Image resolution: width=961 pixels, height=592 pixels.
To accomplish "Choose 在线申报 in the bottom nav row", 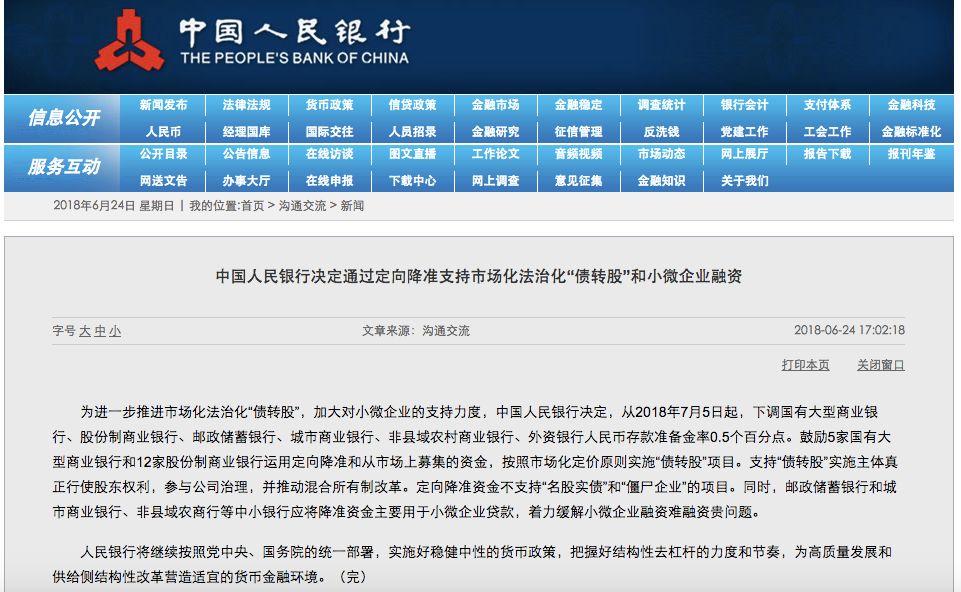I will [330, 181].
